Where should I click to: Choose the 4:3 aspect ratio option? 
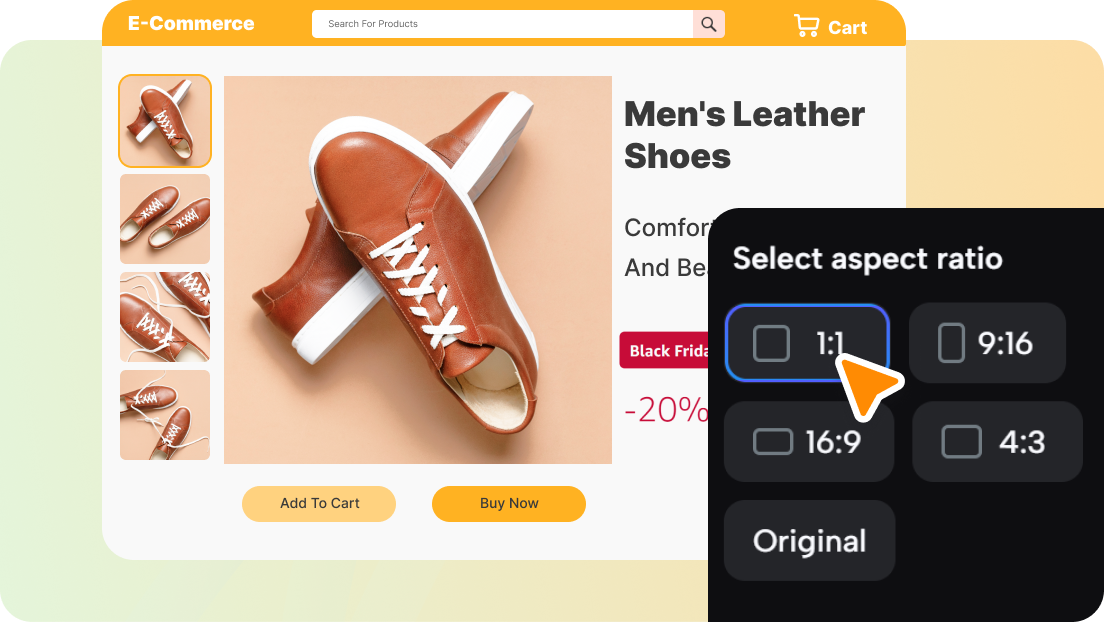(997, 442)
